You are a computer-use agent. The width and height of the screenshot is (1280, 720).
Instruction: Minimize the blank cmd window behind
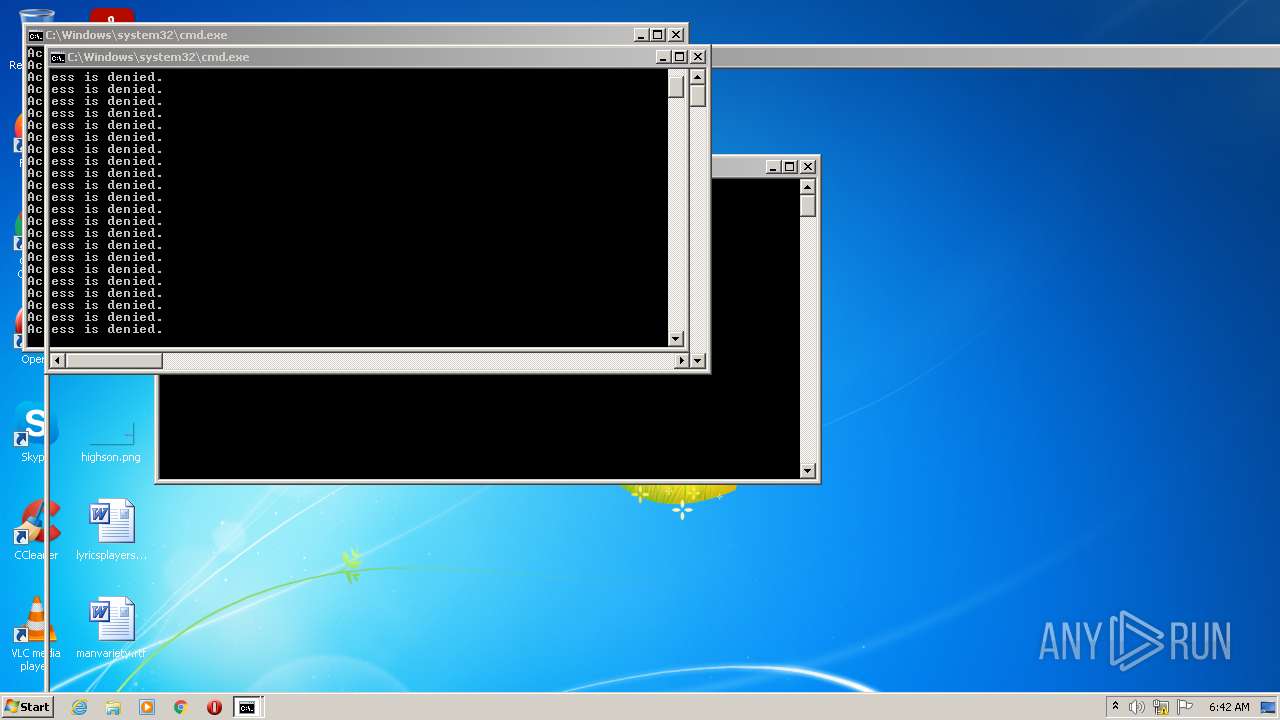772,167
